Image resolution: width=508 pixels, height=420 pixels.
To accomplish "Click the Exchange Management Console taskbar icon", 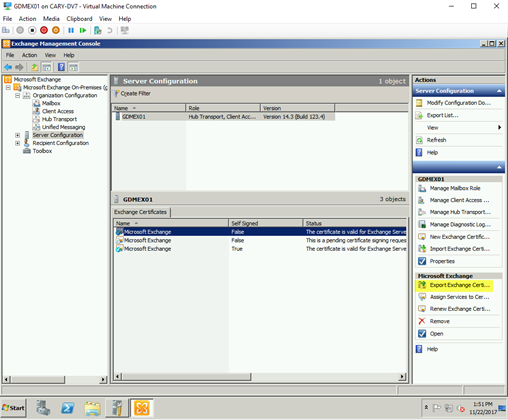I will point(142,408).
